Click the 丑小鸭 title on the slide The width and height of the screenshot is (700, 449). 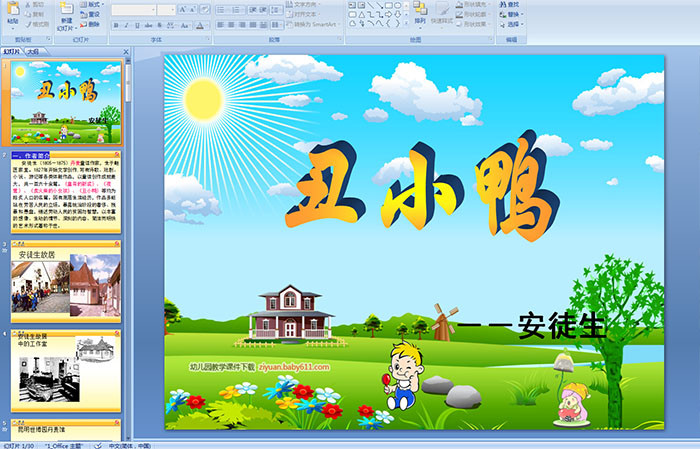422,186
